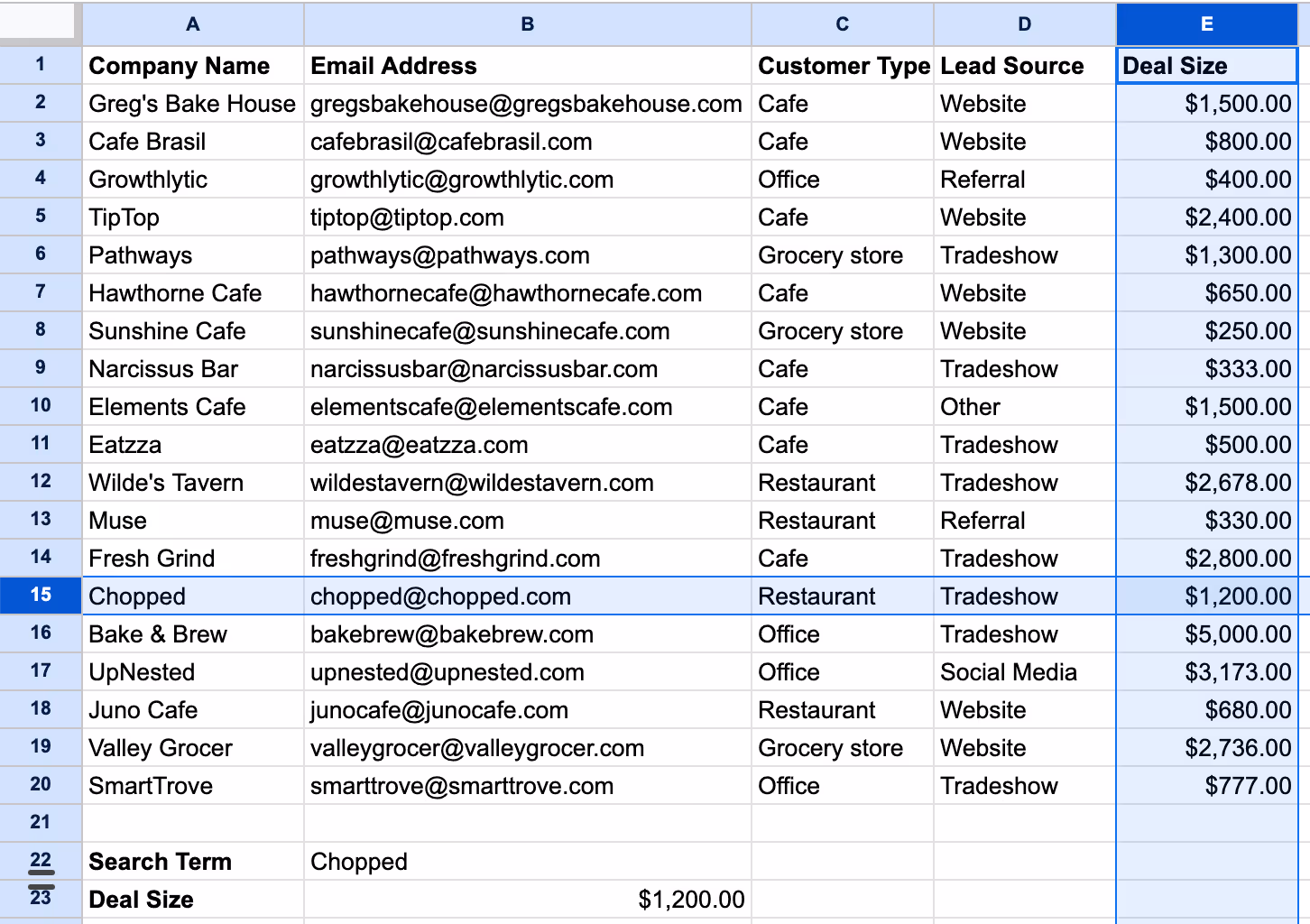Click the Company Name header cell
This screenshot has width=1310, height=924.
click(193, 66)
